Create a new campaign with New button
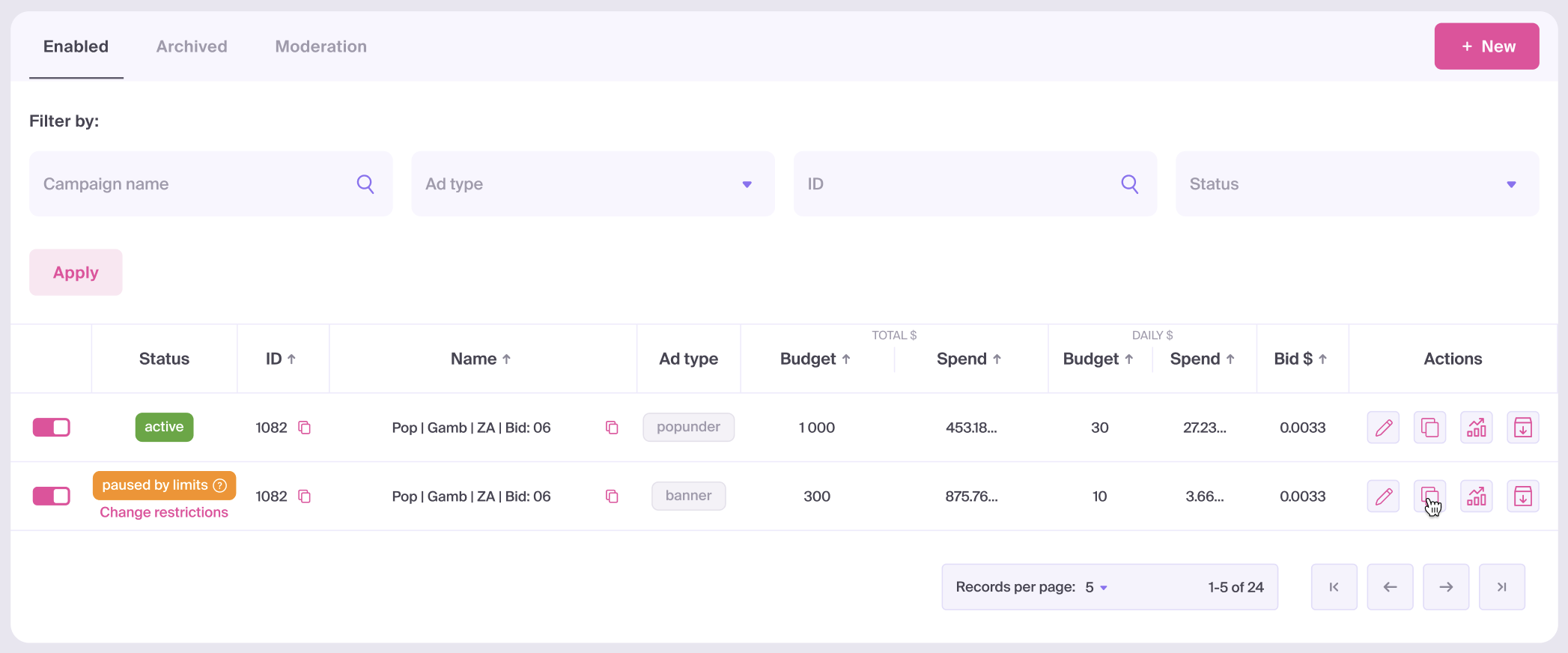Viewport: 1568px width, 653px height. coord(1486,46)
